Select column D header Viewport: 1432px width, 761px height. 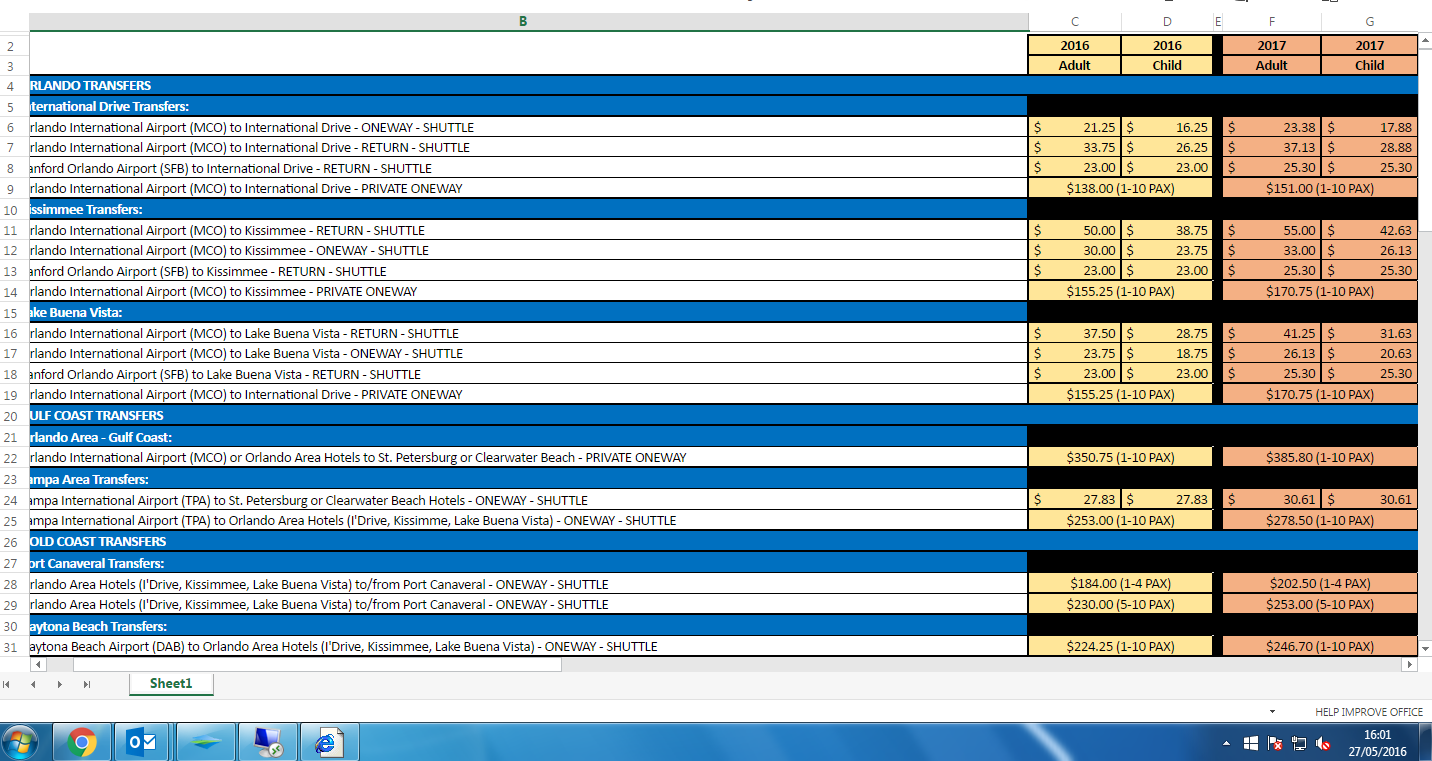coord(1167,21)
